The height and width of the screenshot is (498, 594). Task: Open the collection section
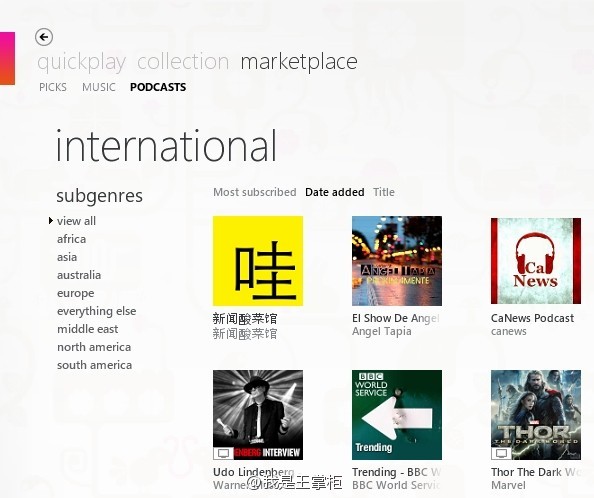pos(183,61)
